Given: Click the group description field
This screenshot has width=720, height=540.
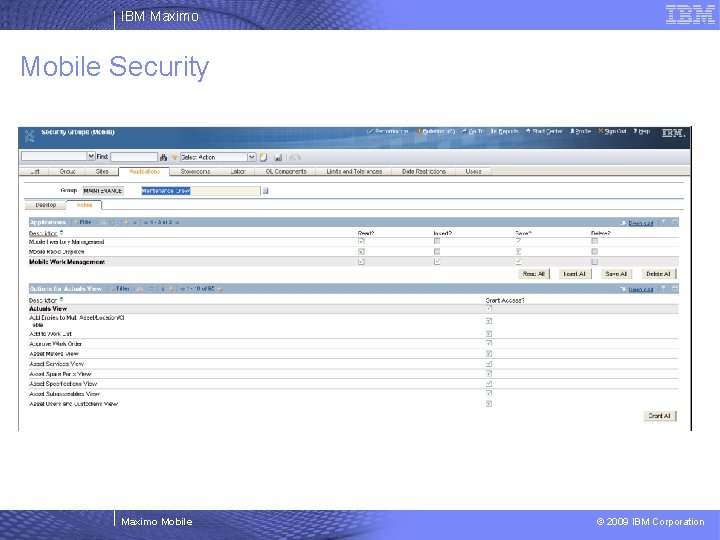Looking at the screenshot, I should (200, 191).
